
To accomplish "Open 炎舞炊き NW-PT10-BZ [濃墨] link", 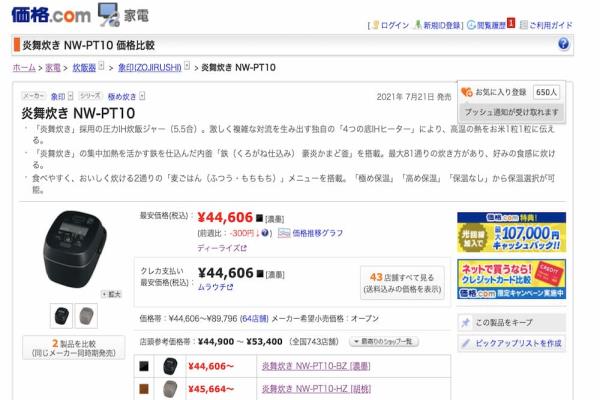I will point(316,366).
